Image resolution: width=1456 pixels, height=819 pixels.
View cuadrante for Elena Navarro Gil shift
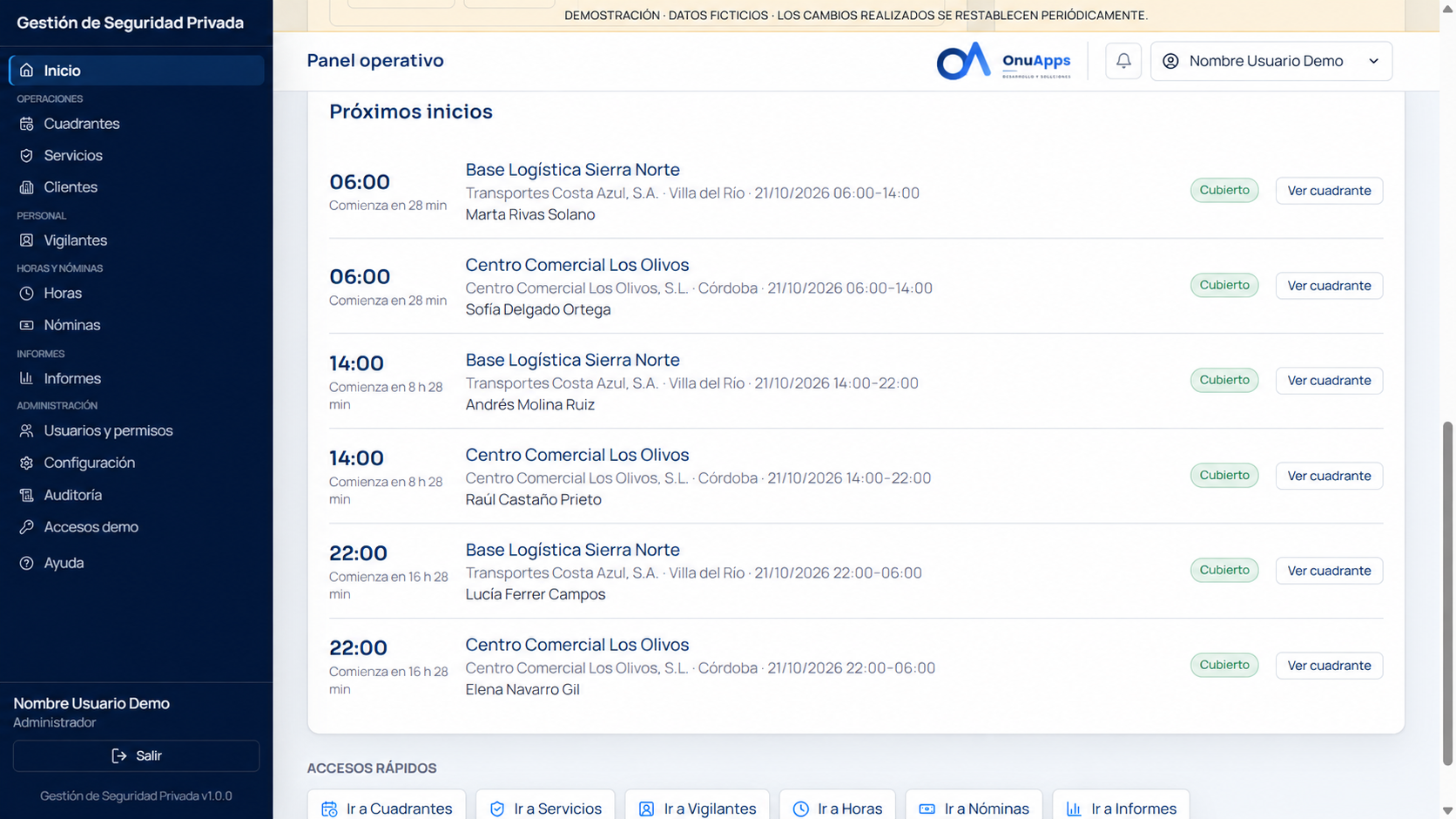(1329, 666)
